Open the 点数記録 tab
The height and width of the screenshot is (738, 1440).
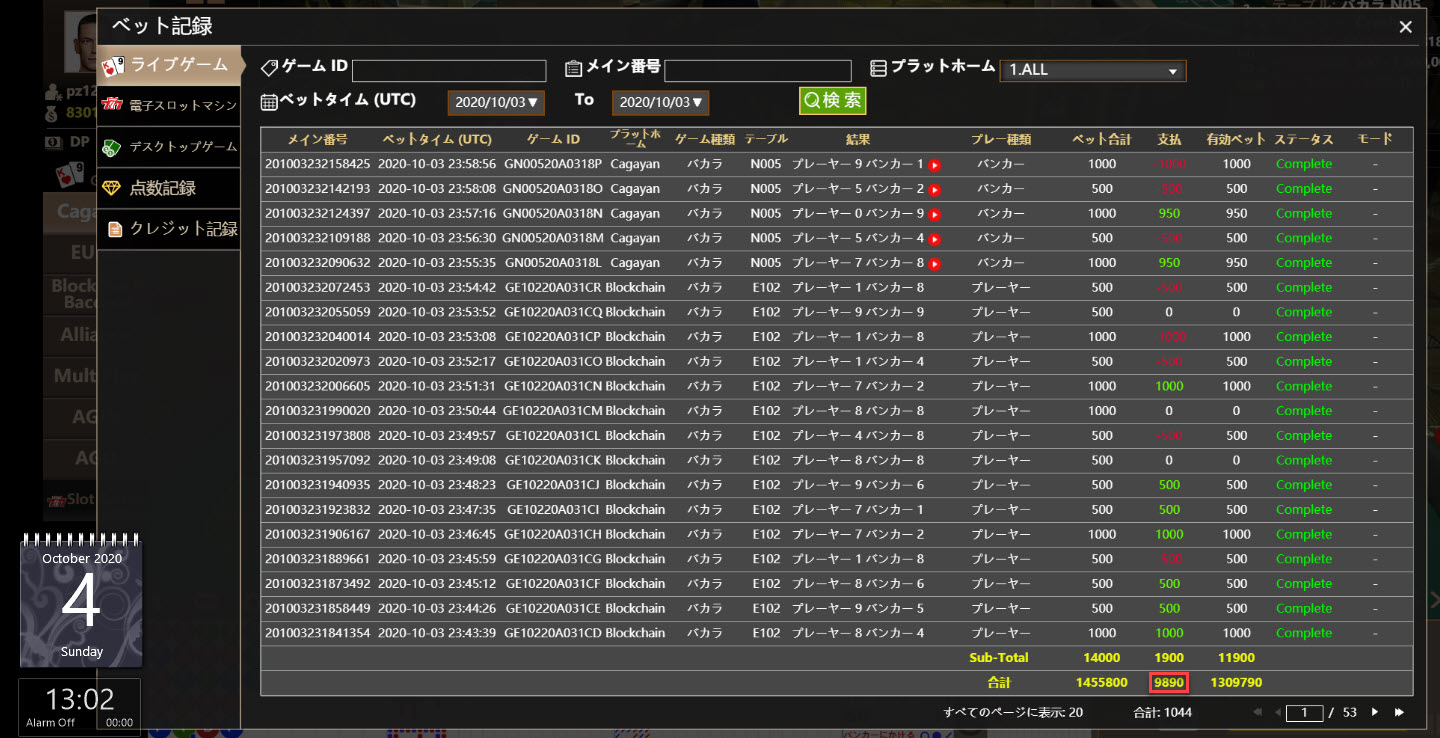point(170,188)
